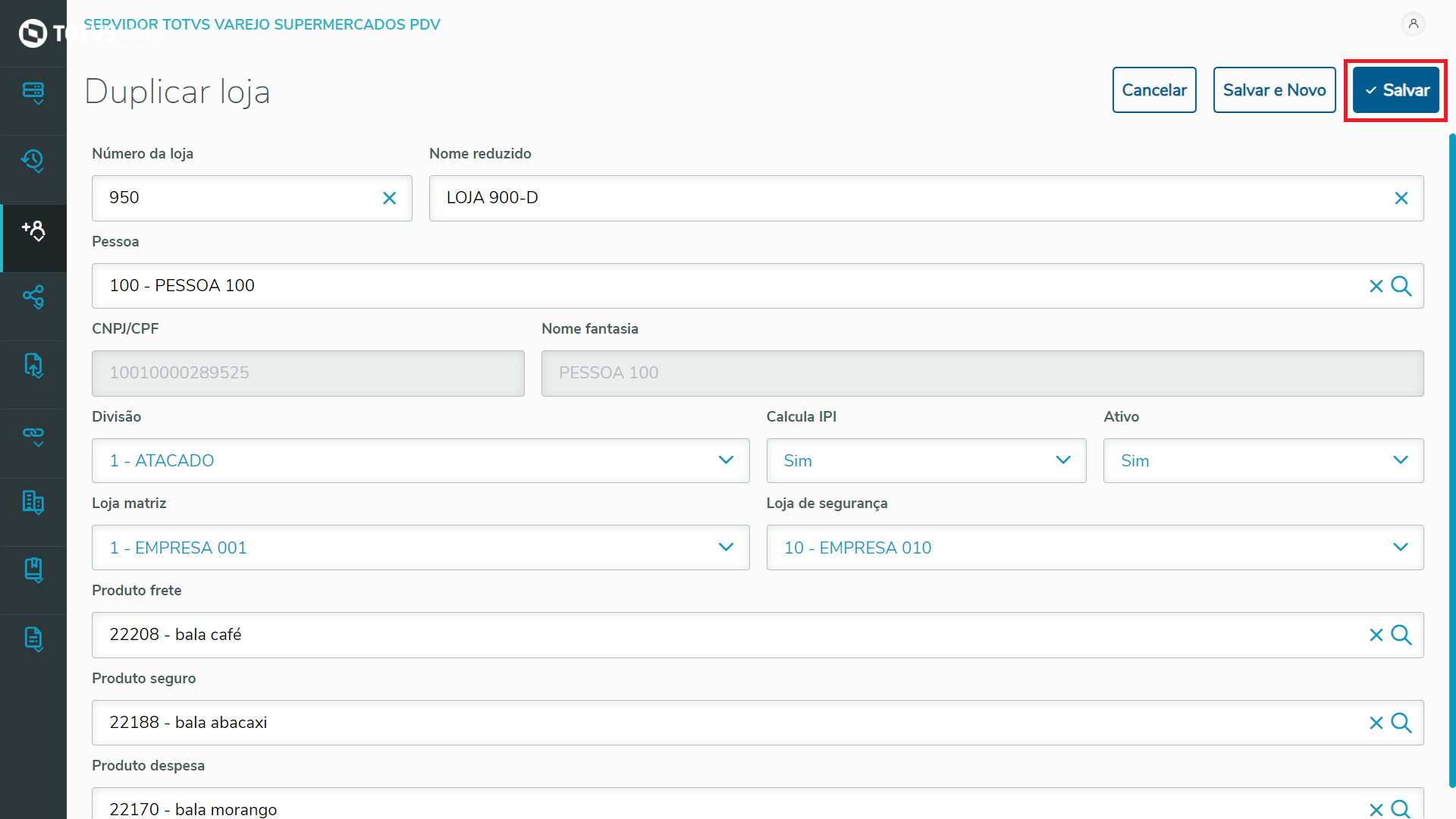Screen dimensions: 1456x819
Task: Open Loja de segurança dropdown
Action: coord(1400,548)
